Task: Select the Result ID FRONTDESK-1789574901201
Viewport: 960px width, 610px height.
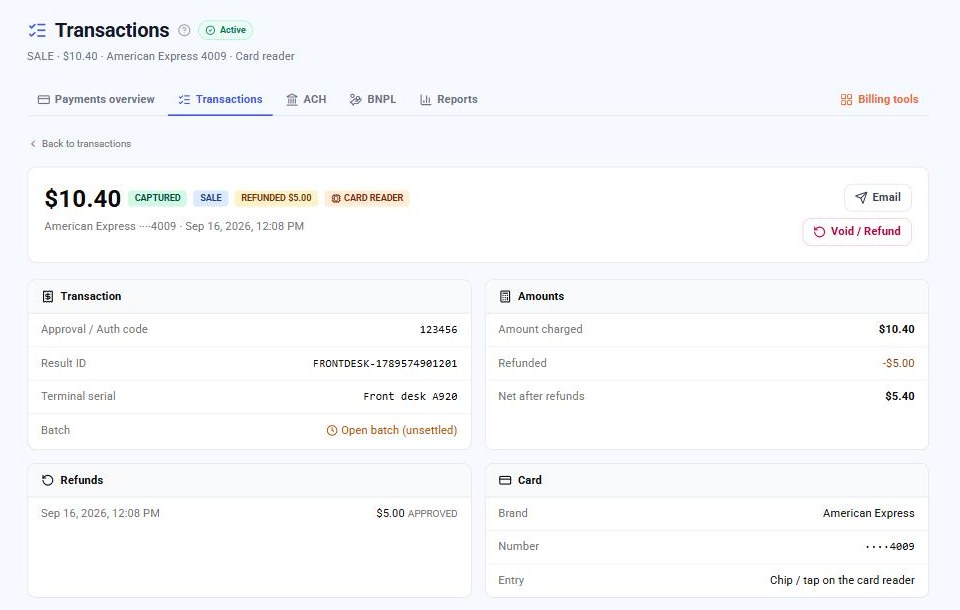Action: tap(385, 363)
